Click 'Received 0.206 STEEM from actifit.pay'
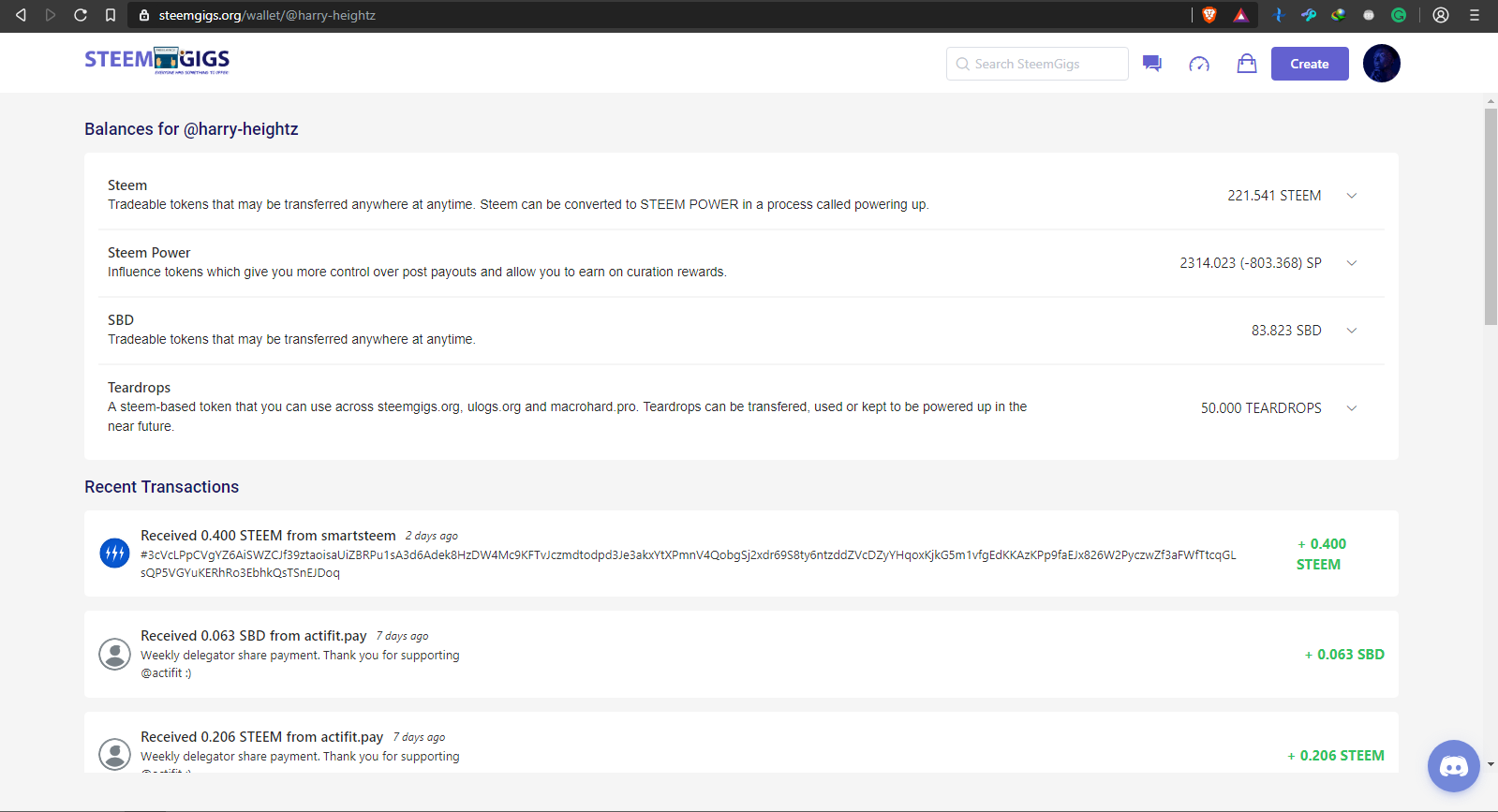Image resolution: width=1498 pixels, height=812 pixels. click(262, 737)
